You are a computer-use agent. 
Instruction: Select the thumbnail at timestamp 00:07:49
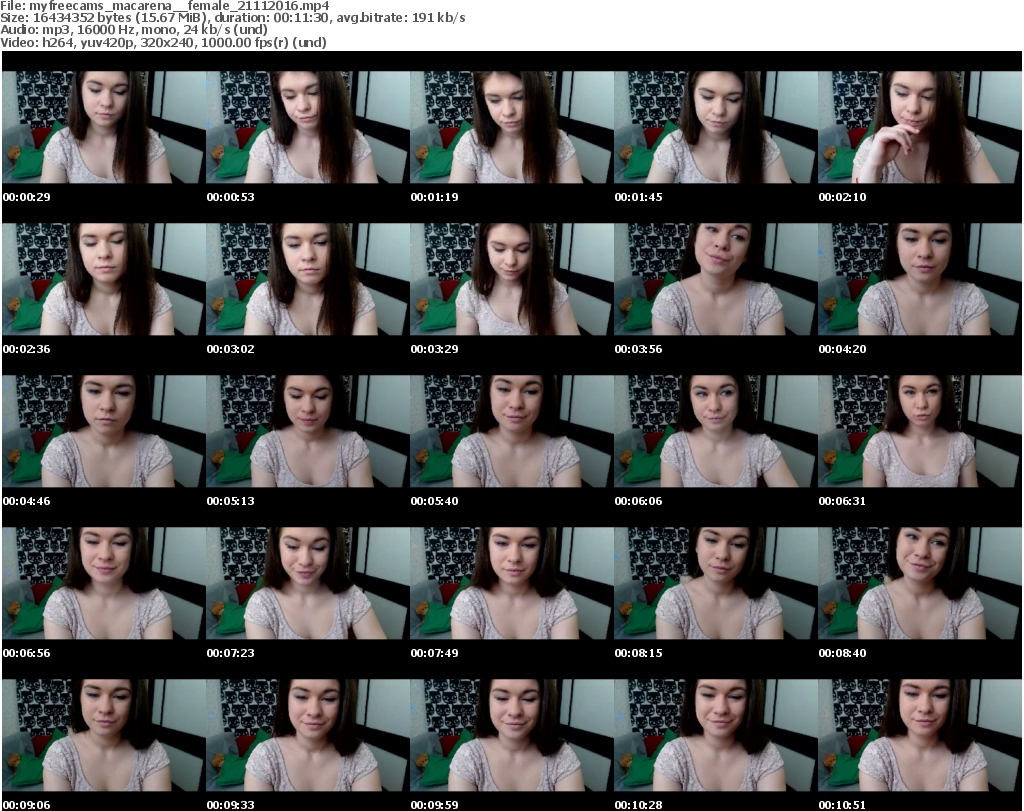point(512,583)
